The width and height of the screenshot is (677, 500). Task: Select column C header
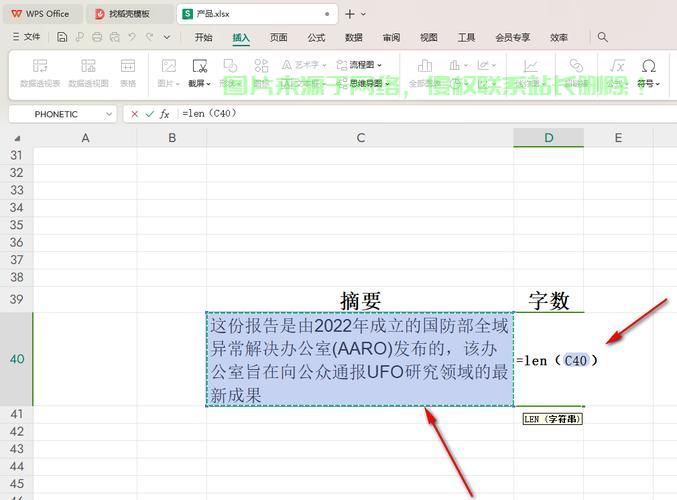[x=360, y=138]
